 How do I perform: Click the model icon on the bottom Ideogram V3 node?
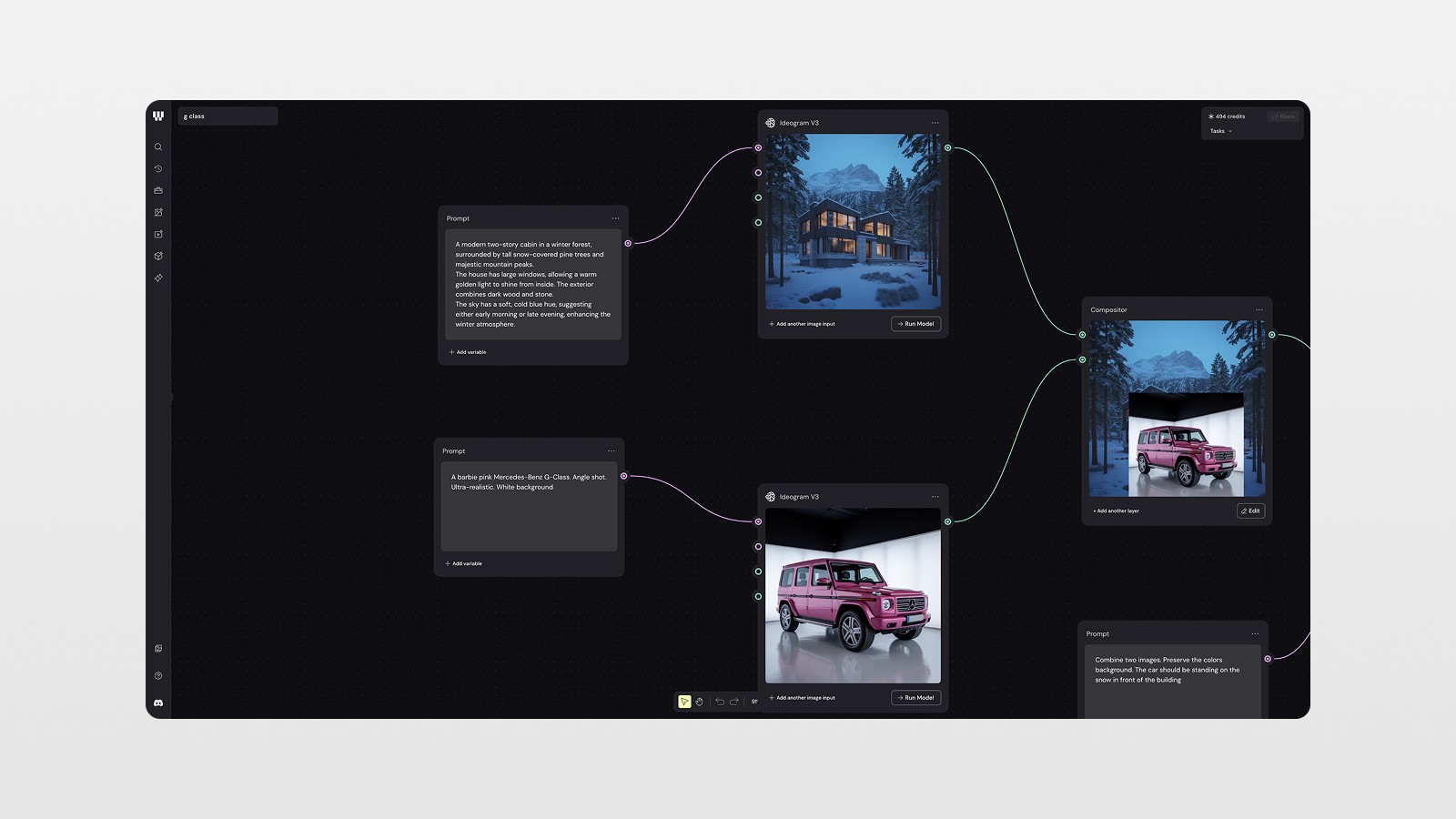[771, 497]
